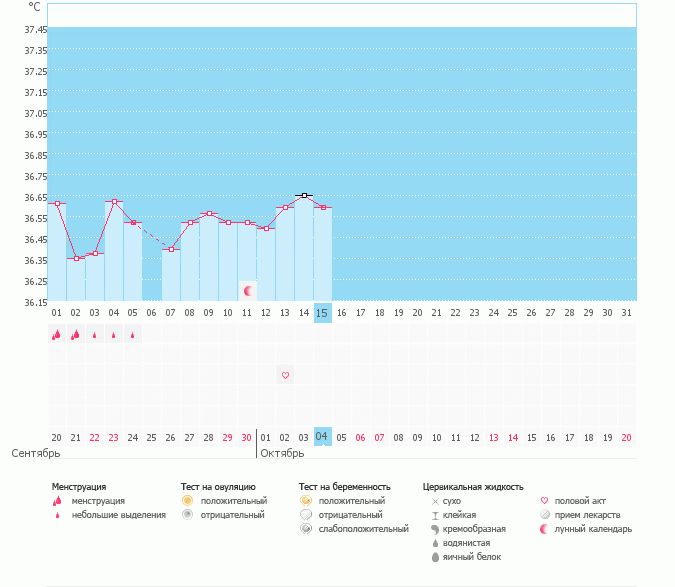Click the lunar calendar legend icon

545,528
